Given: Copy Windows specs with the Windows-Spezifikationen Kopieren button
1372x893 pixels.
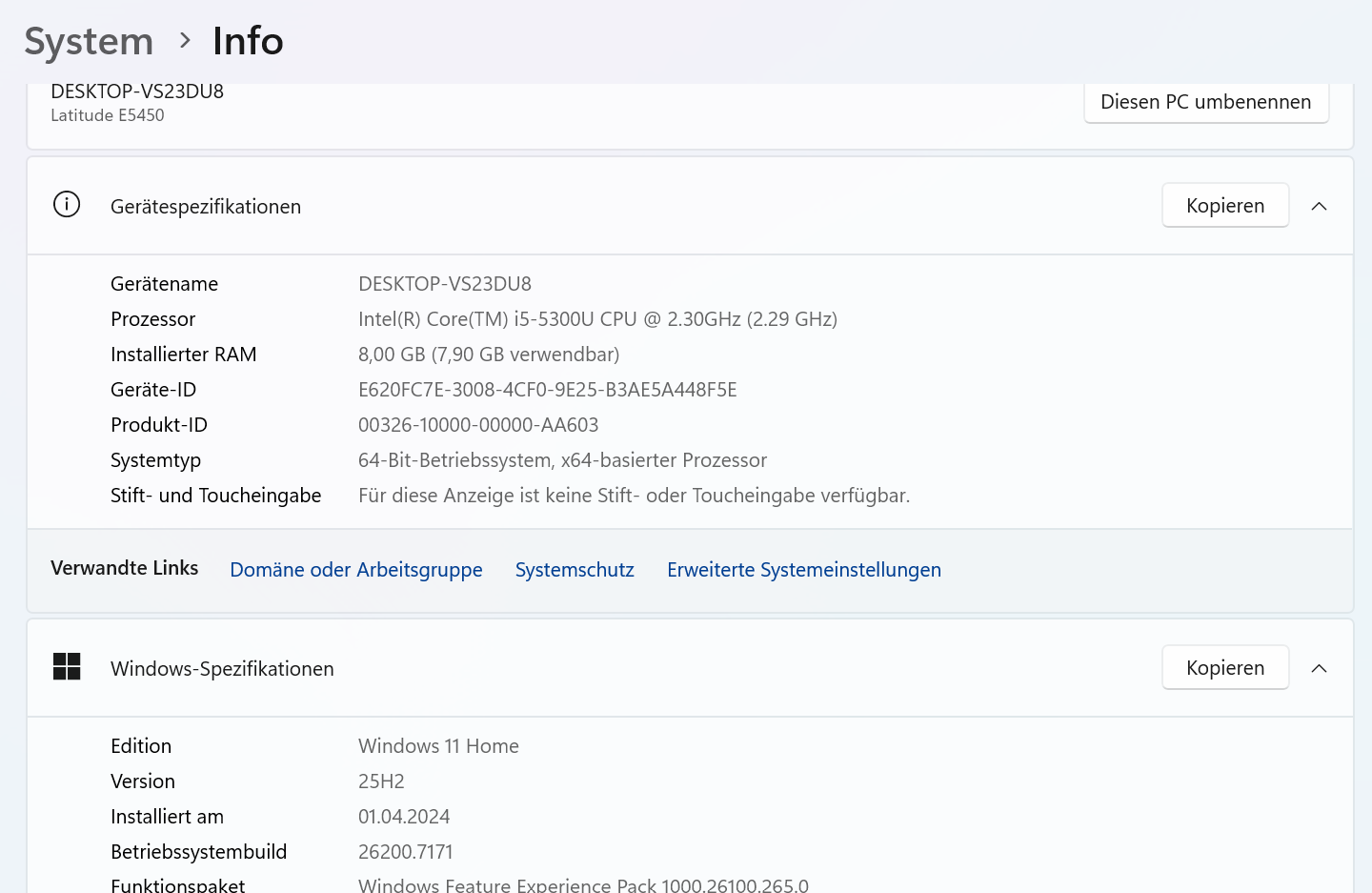Looking at the screenshot, I should pos(1225,668).
